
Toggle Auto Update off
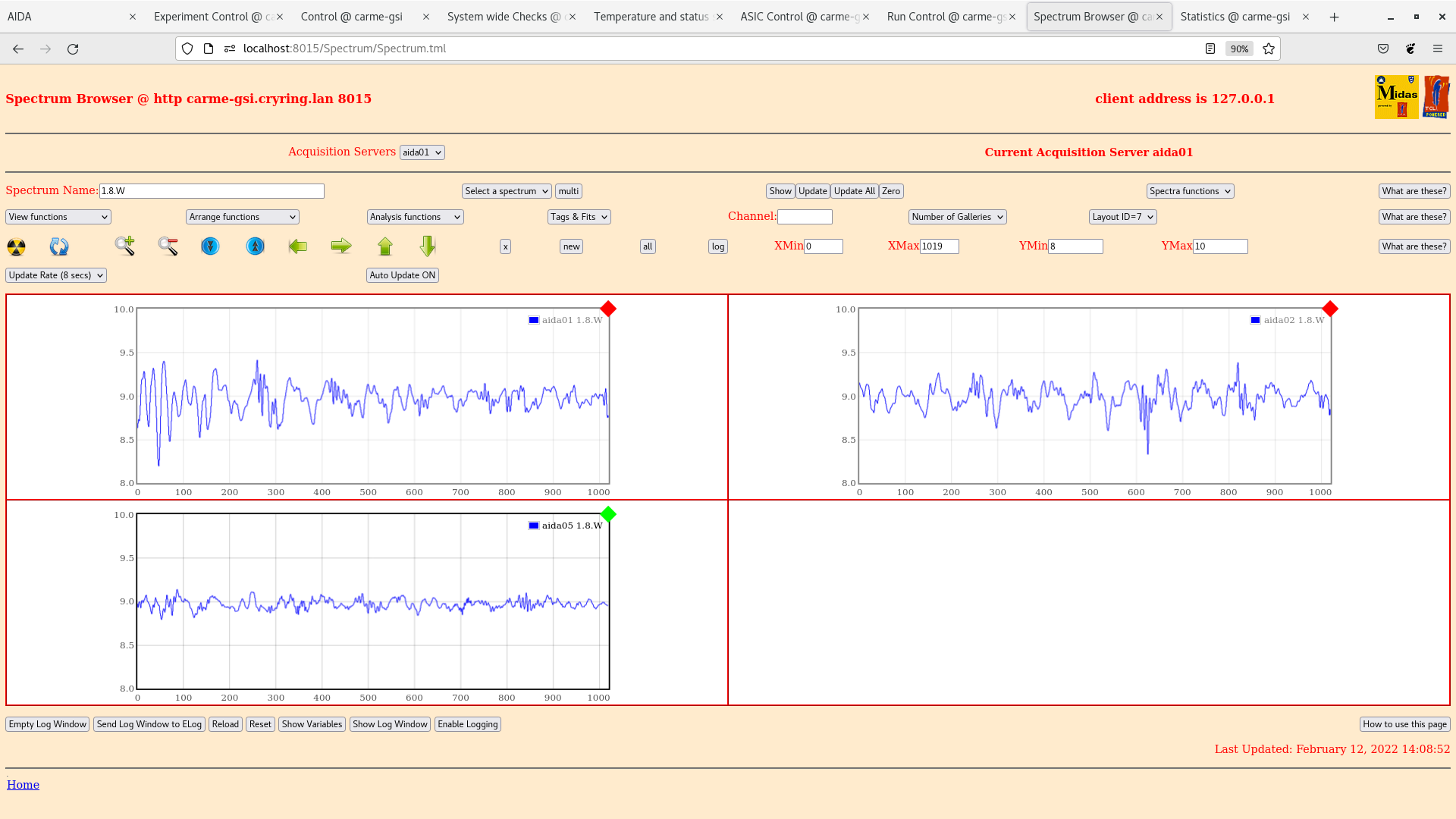403,275
